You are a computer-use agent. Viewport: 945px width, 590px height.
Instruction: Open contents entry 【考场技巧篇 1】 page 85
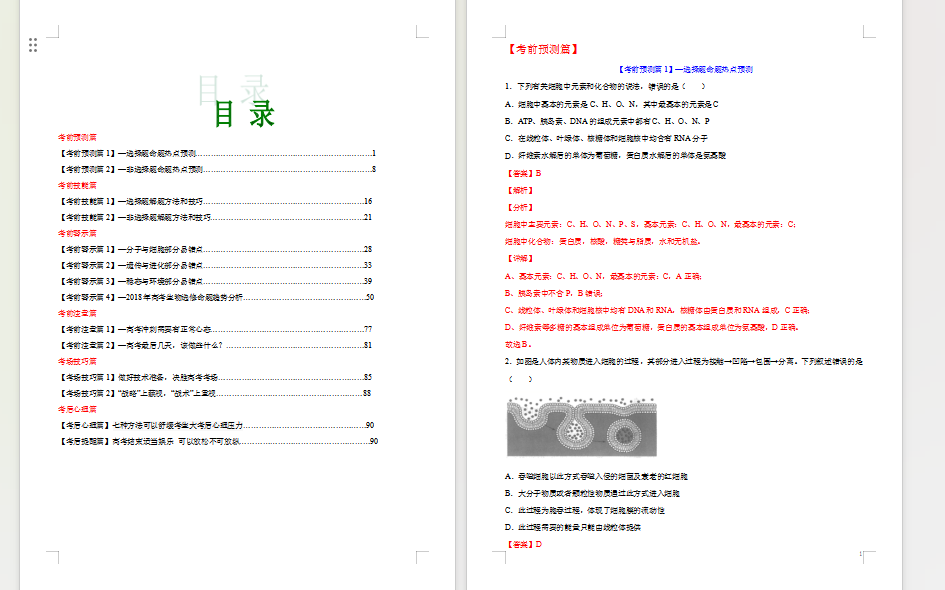tap(215, 377)
